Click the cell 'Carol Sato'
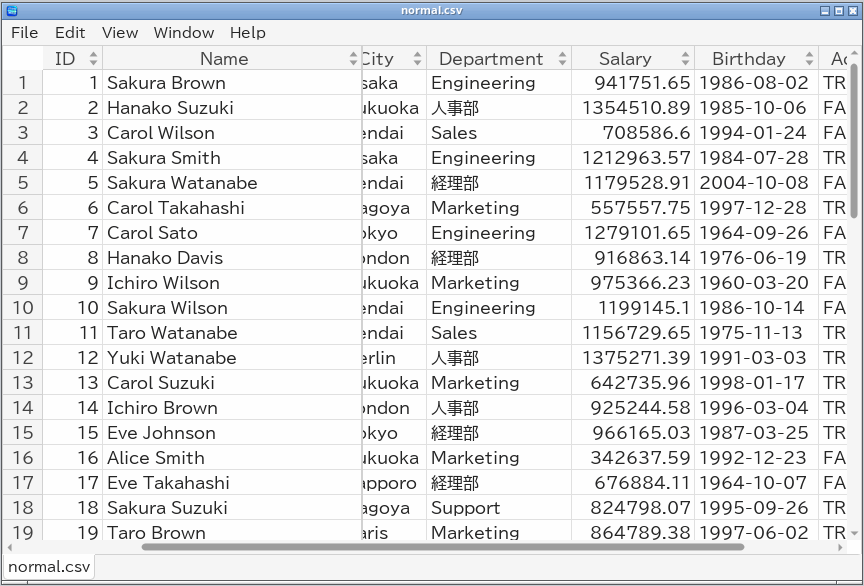 pos(232,233)
